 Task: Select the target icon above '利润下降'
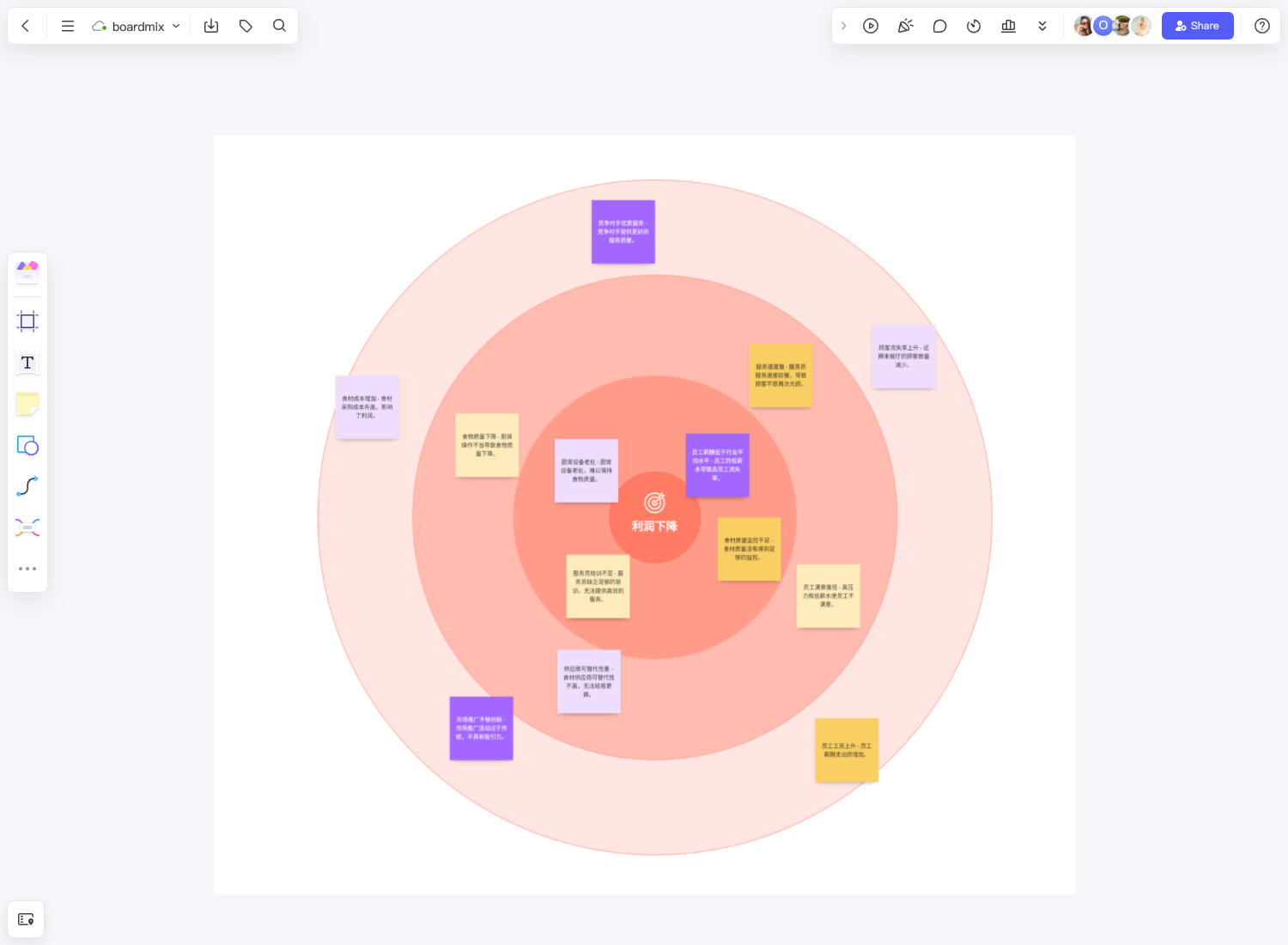pyautogui.click(x=654, y=502)
